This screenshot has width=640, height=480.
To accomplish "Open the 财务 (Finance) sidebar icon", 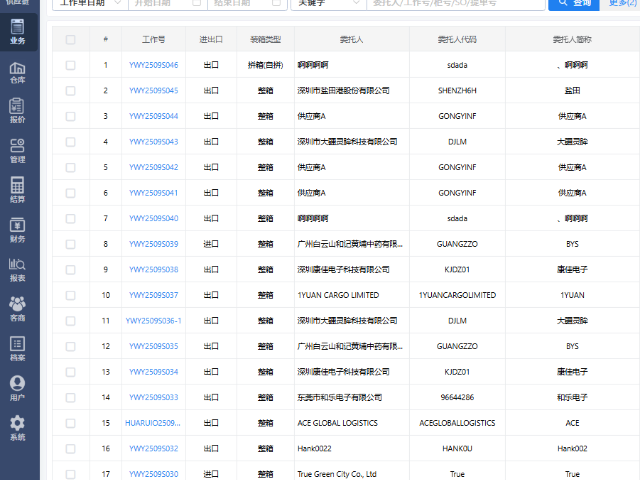I will point(18,230).
